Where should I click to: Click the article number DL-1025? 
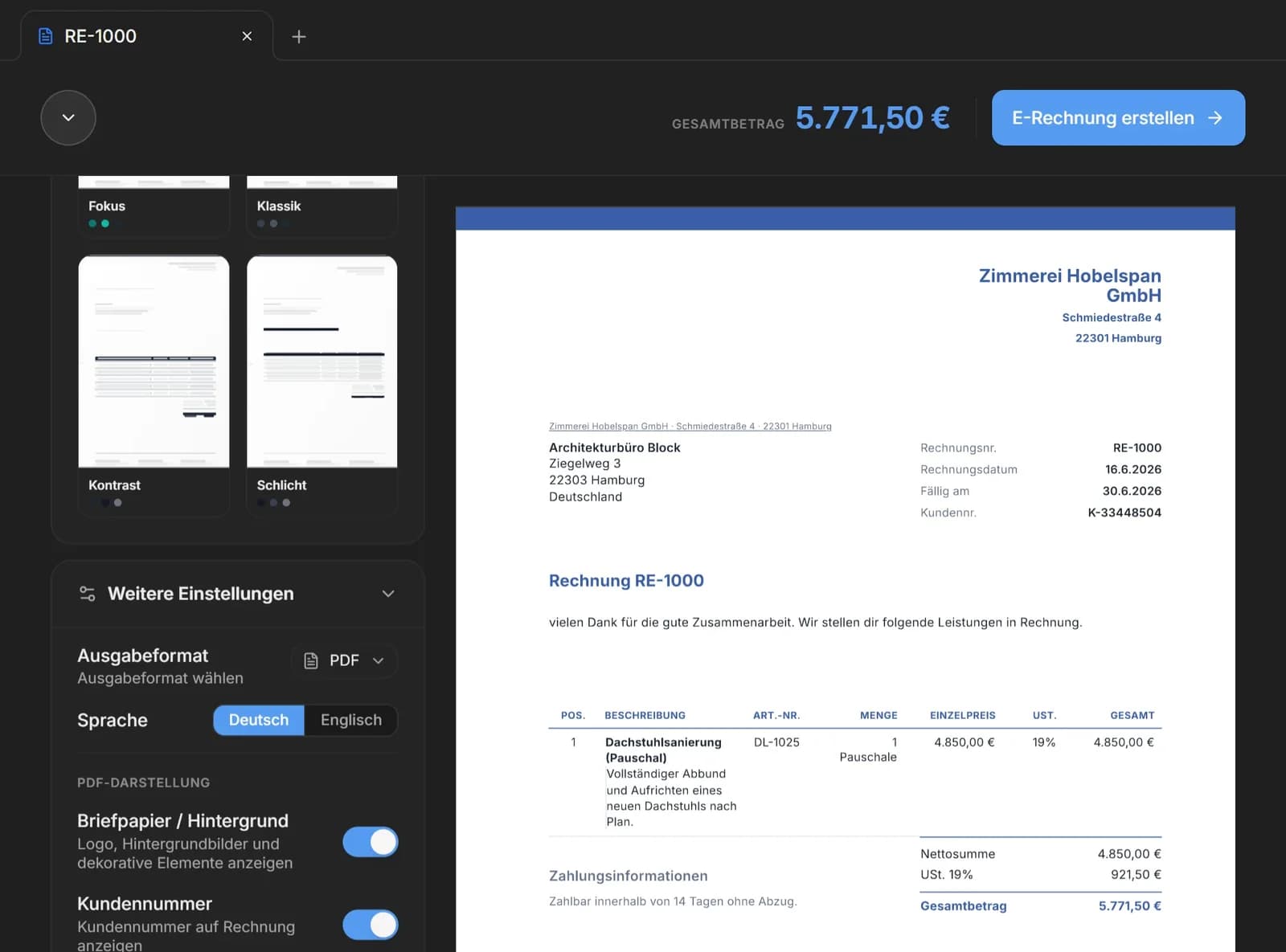point(776,742)
